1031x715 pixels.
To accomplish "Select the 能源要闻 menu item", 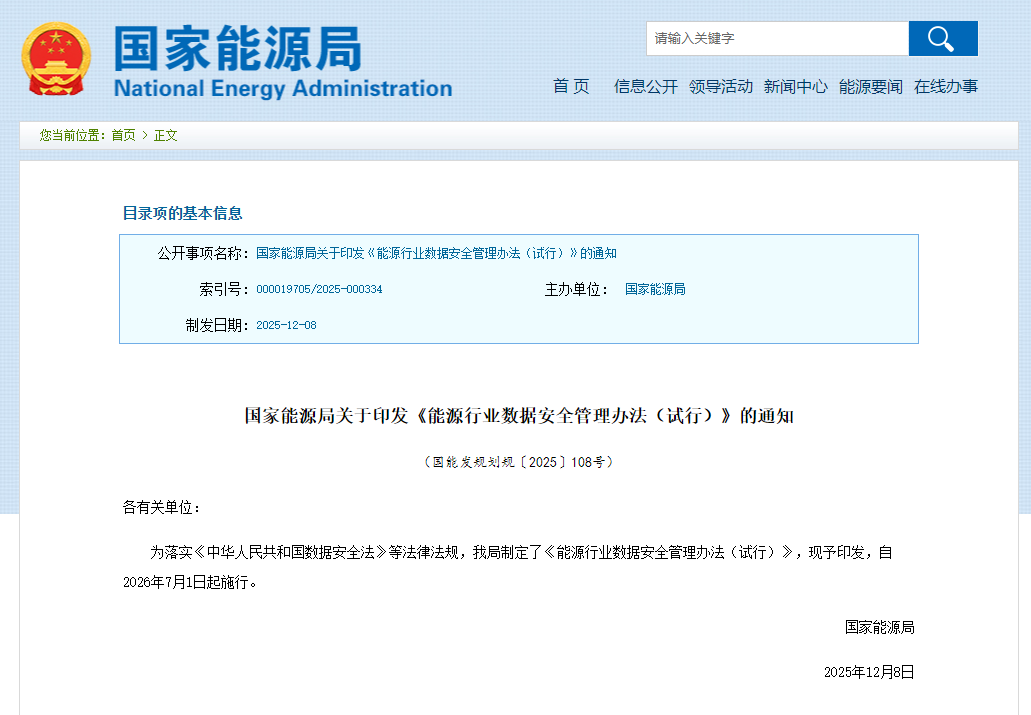I will click(x=870, y=87).
